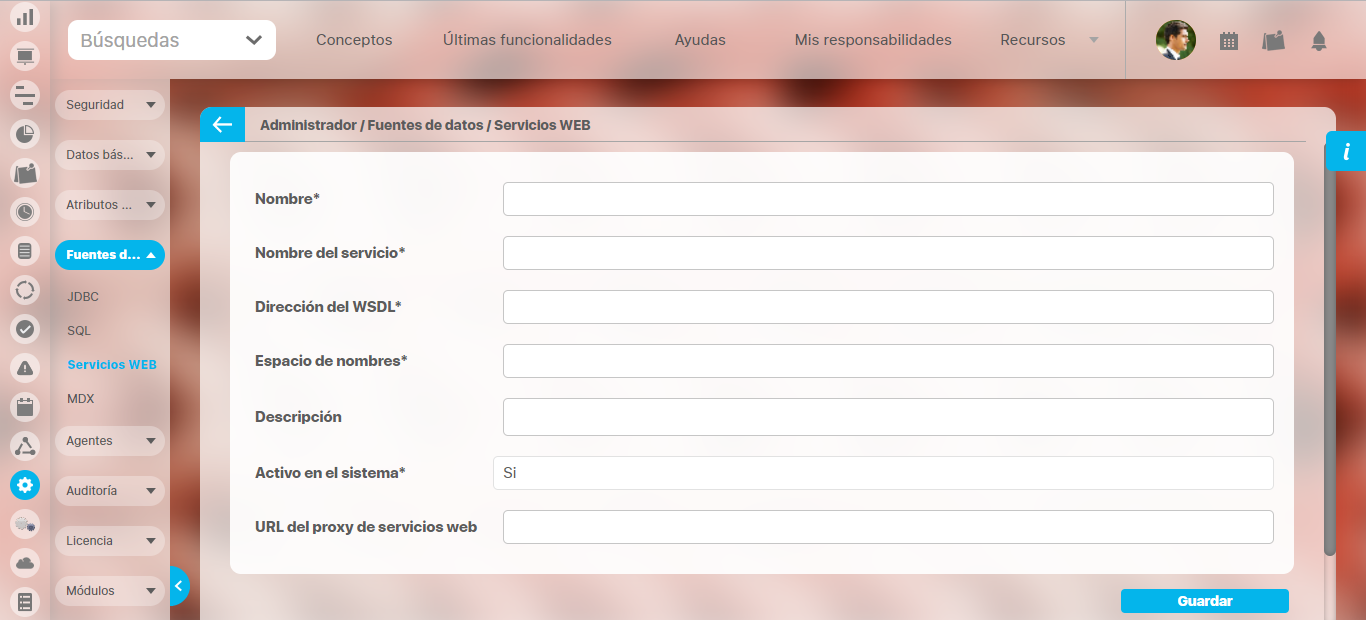This screenshot has height=620, width=1366.
Task: Open the cloud icon in sidebar
Action: tap(25, 563)
